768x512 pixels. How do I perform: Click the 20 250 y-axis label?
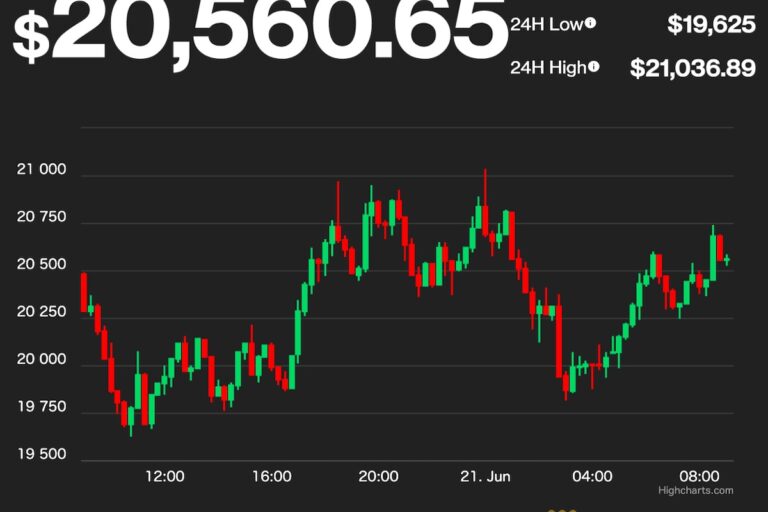pyautogui.click(x=42, y=312)
